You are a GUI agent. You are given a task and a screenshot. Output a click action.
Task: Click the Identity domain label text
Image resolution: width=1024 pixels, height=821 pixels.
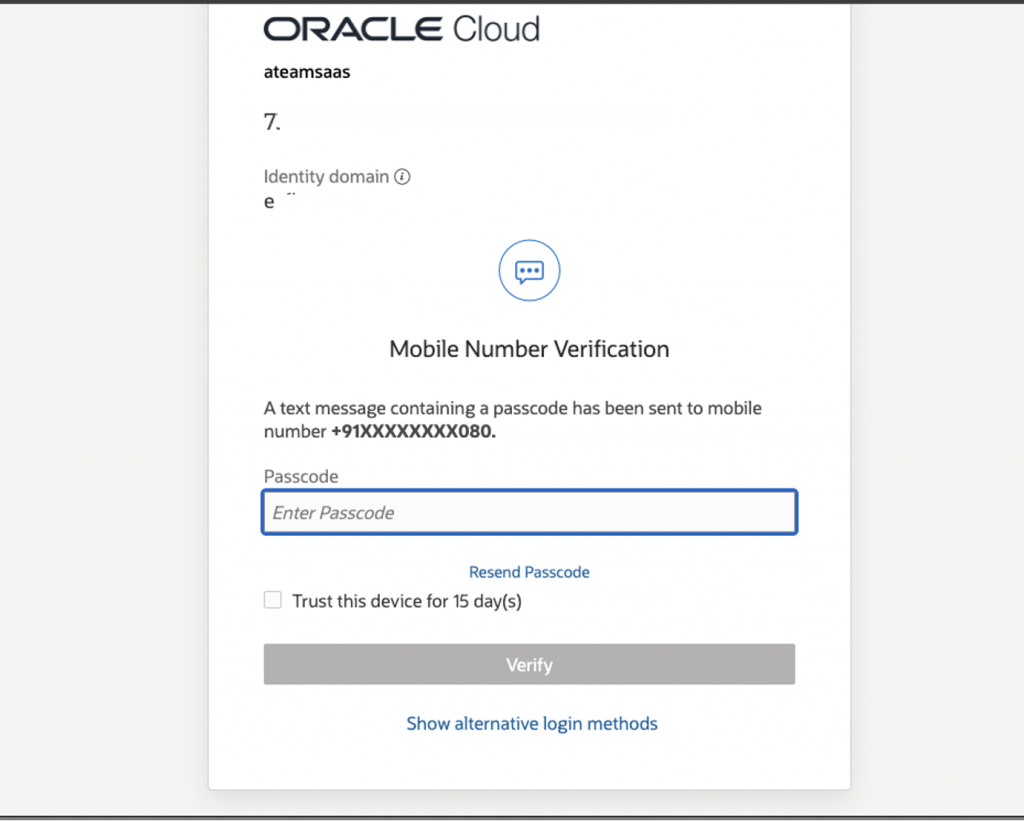tap(326, 177)
